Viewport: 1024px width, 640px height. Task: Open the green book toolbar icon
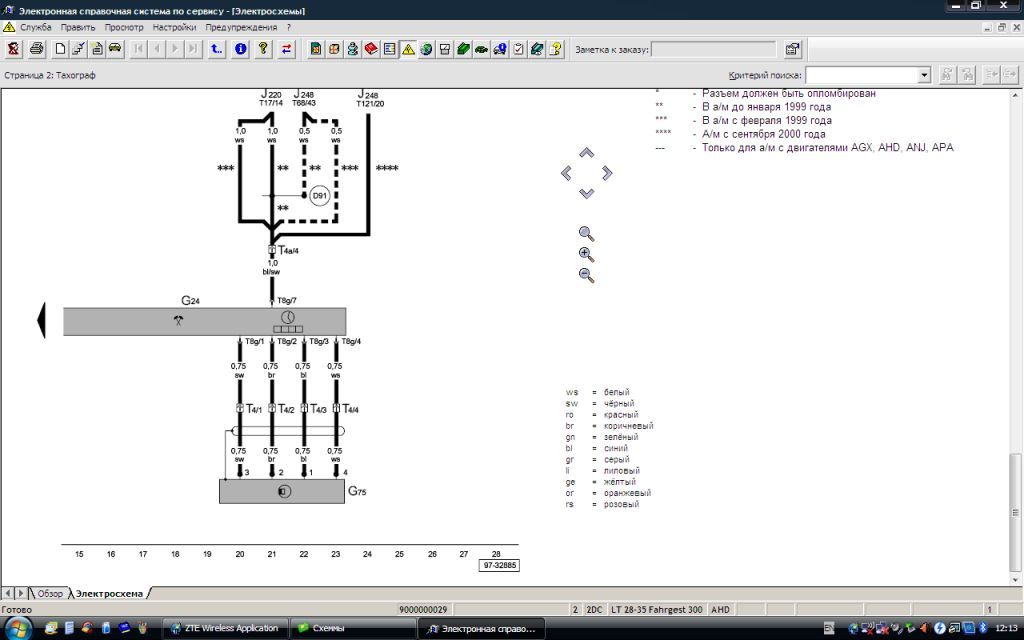point(463,49)
